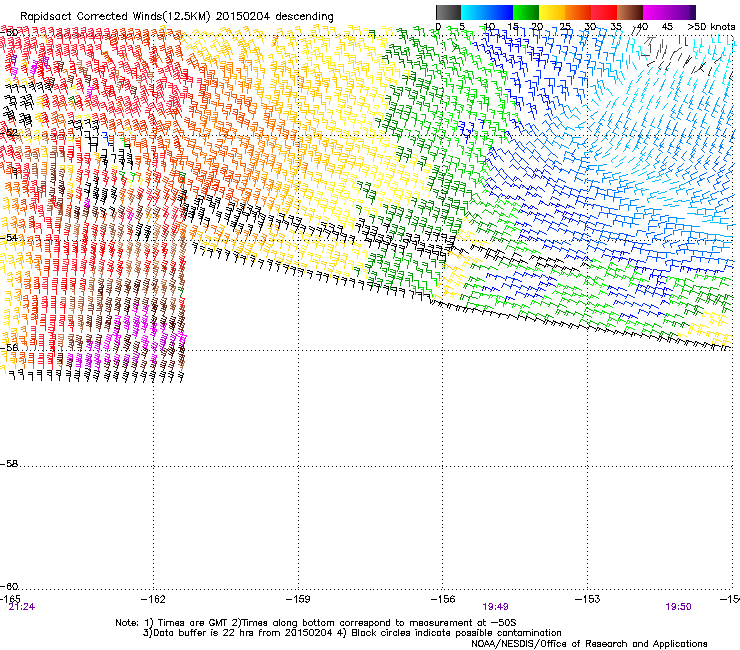Viewport: 740px width, 650px height.
Task: Click the 19:50 purple time stamp
Action: (678, 607)
